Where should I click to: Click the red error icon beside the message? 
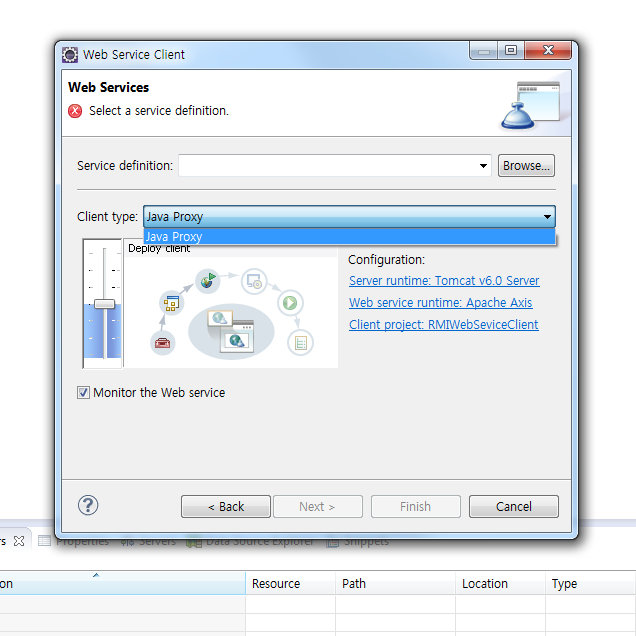click(76, 111)
